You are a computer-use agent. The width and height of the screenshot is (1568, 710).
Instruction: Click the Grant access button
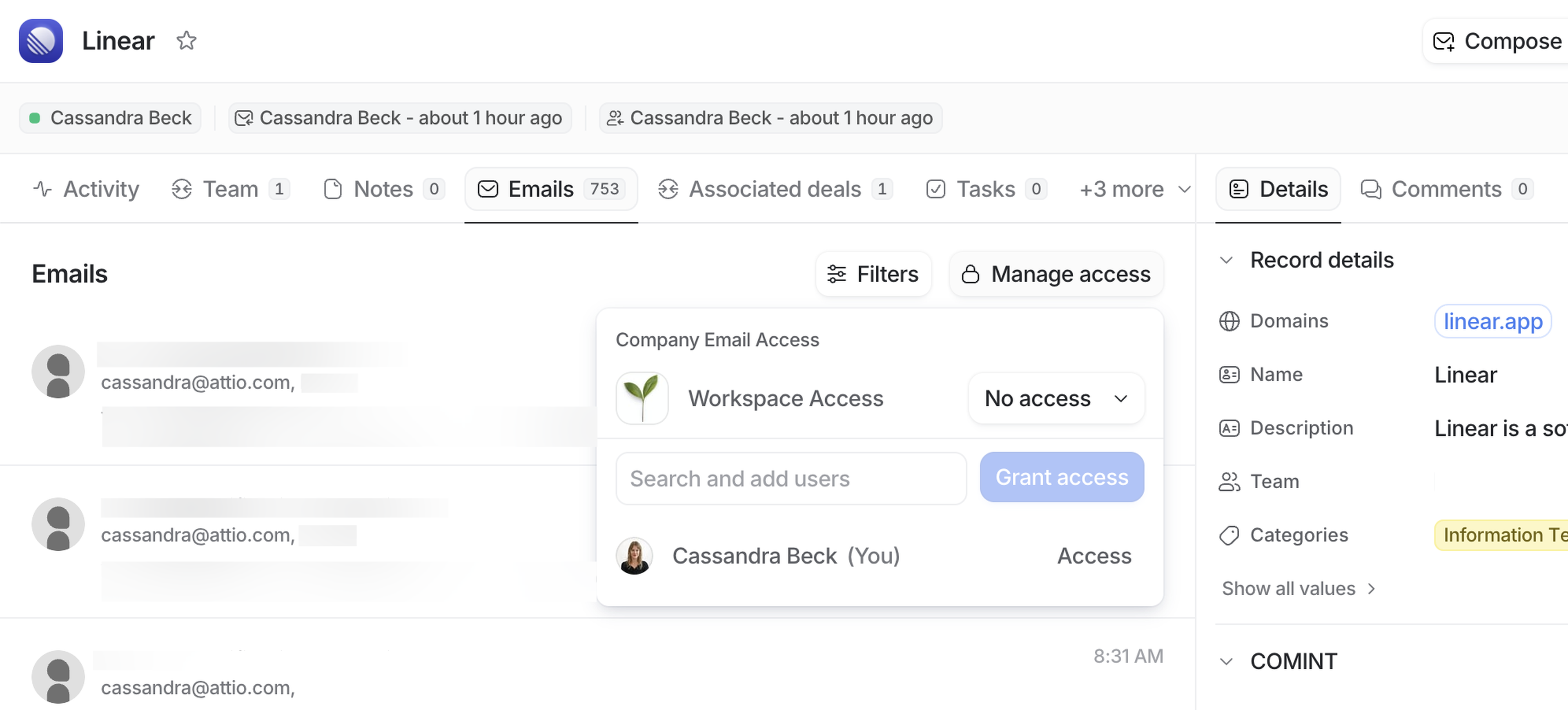(1062, 478)
